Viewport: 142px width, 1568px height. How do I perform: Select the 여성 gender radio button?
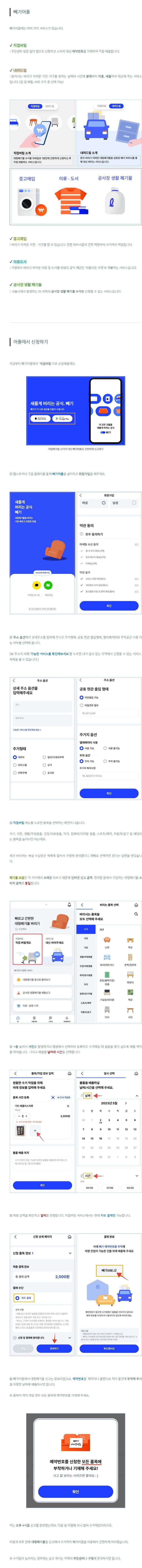tap(104, 503)
